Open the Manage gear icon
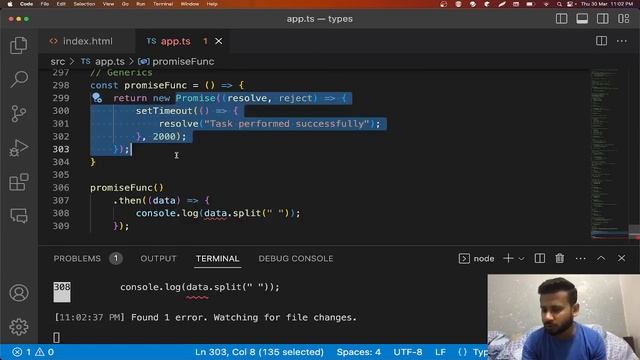Viewport: 640px width, 360px height. point(19,327)
